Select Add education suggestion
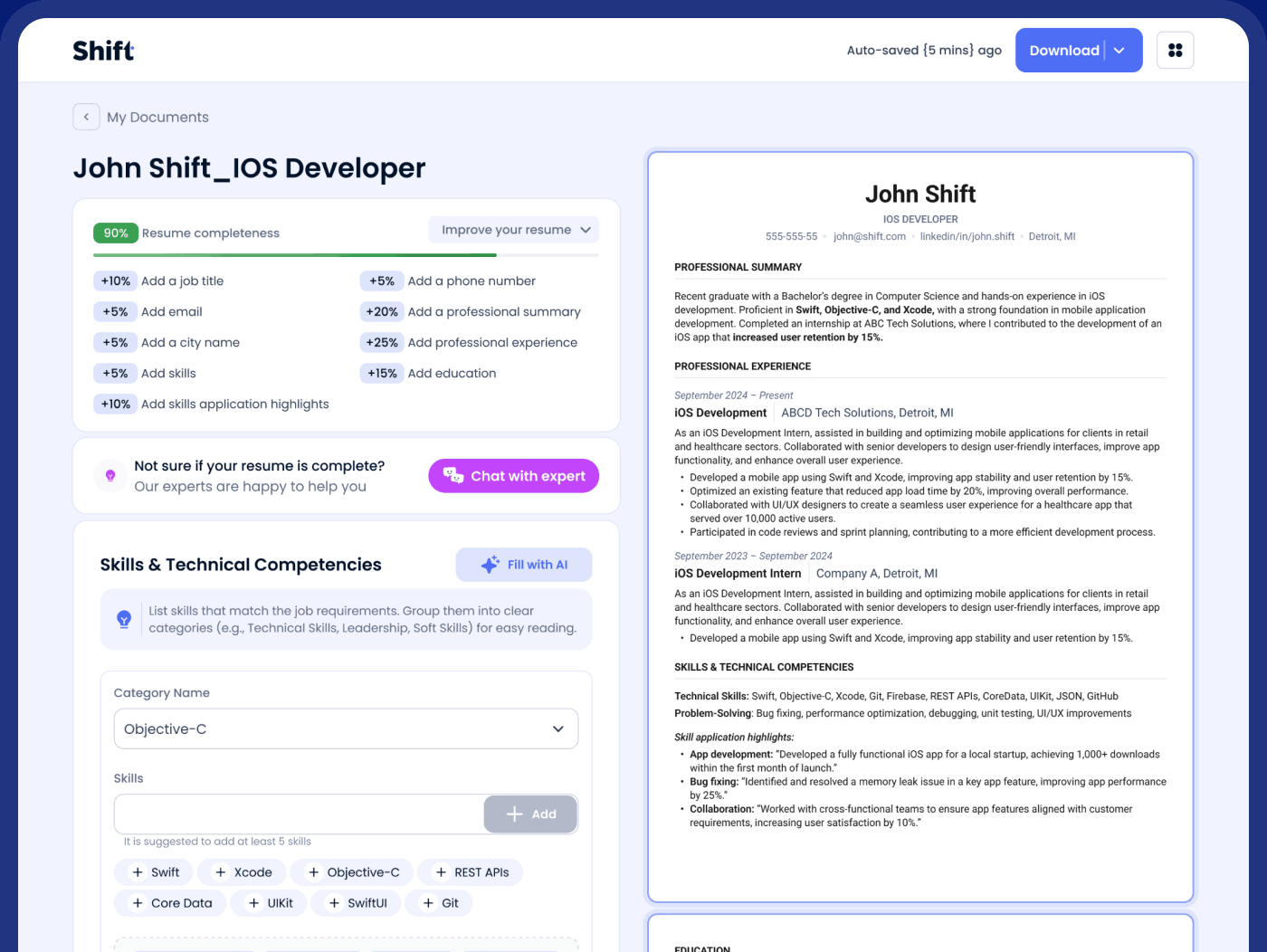1267x952 pixels. coord(428,374)
